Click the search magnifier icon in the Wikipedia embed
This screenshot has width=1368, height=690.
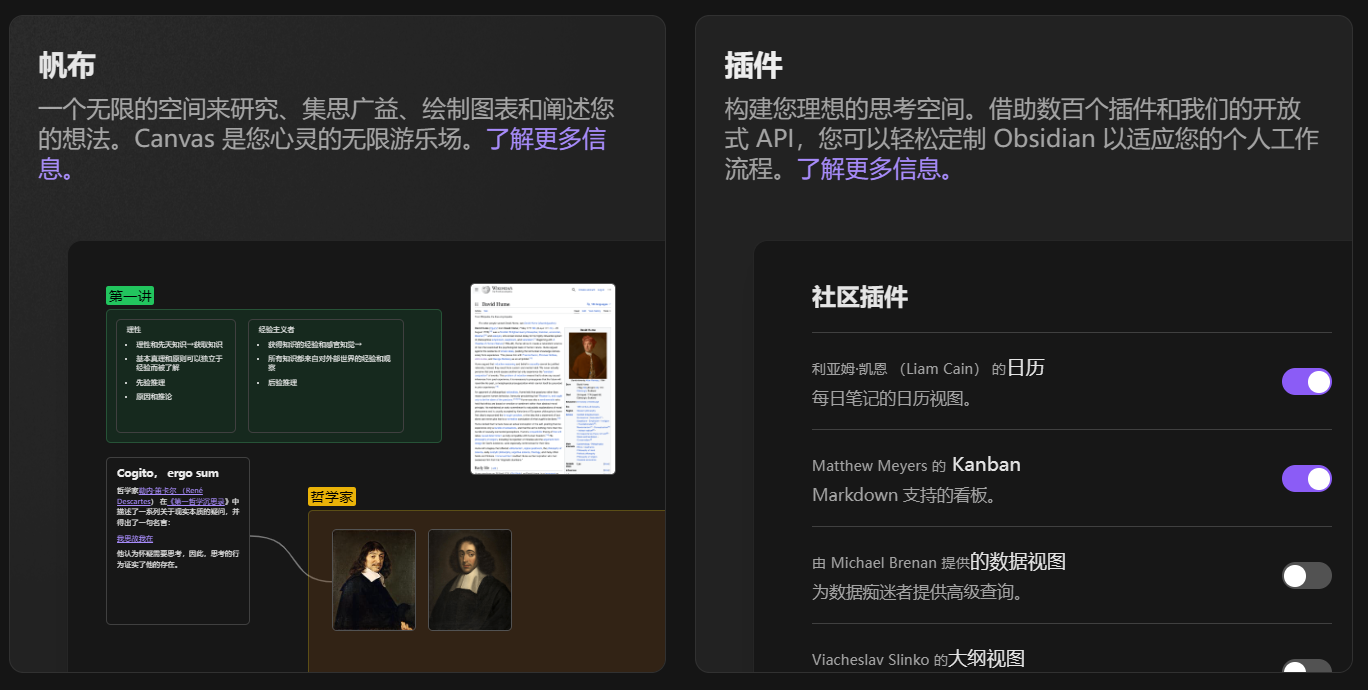[x=574, y=290]
